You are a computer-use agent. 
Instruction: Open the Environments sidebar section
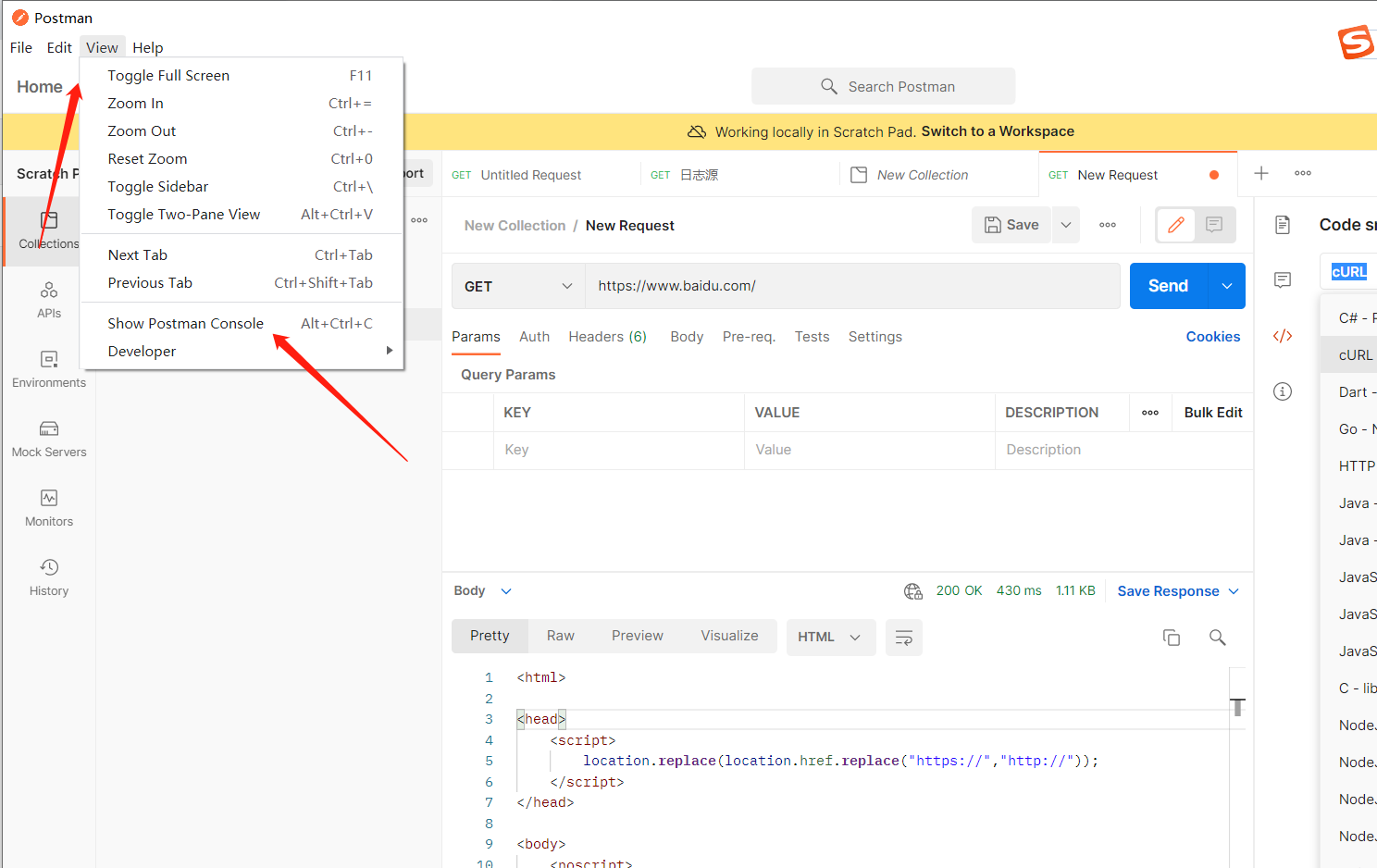point(49,369)
